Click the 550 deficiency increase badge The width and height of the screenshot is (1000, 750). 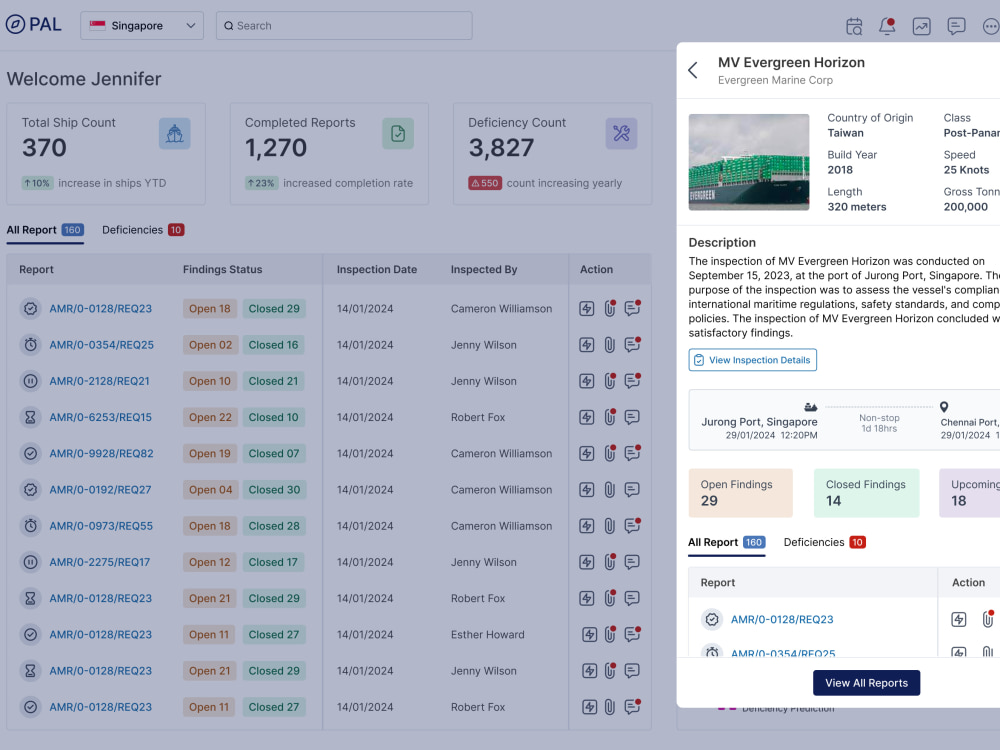(485, 183)
